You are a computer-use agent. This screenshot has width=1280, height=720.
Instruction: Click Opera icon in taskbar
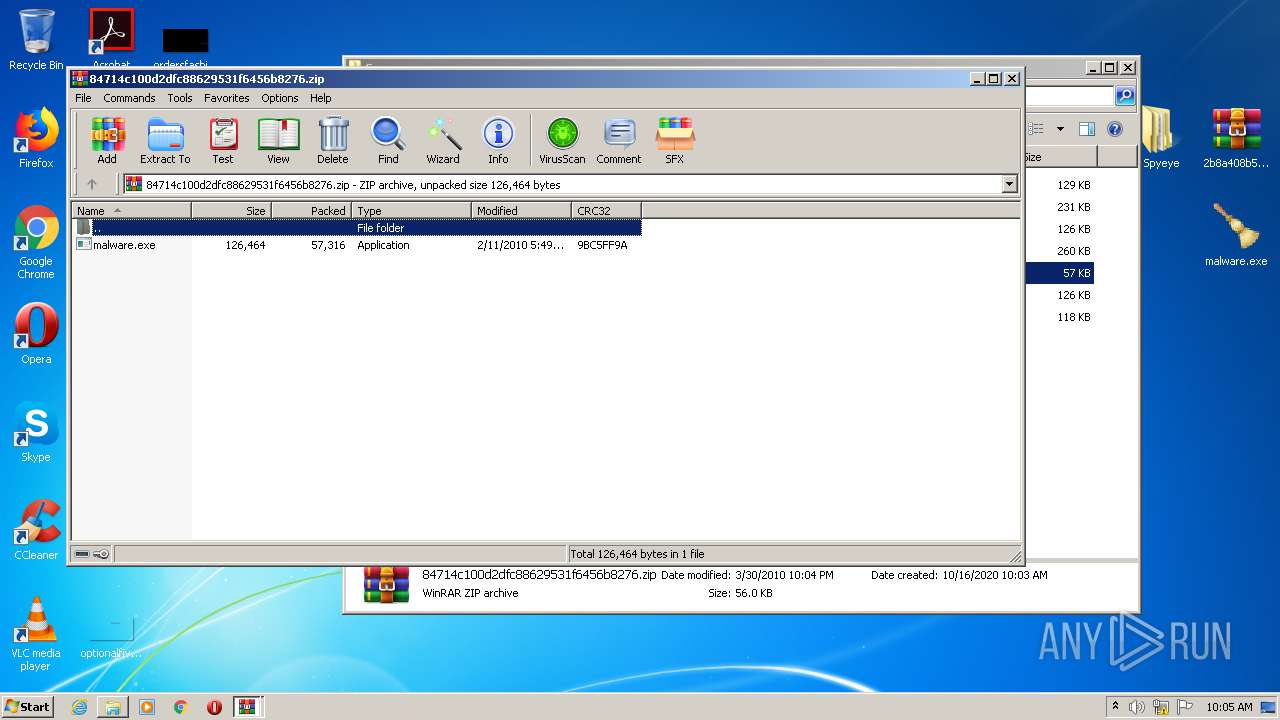click(x=214, y=707)
